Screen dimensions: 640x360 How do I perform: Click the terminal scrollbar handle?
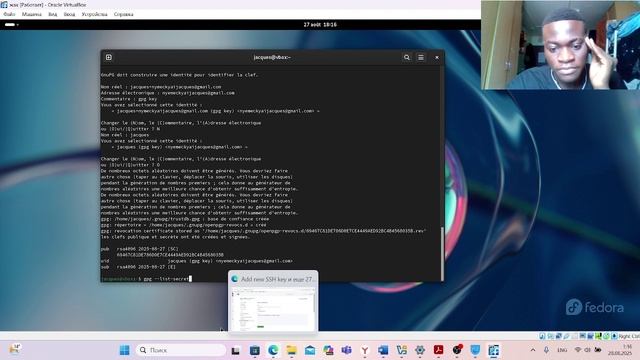tap(442, 253)
